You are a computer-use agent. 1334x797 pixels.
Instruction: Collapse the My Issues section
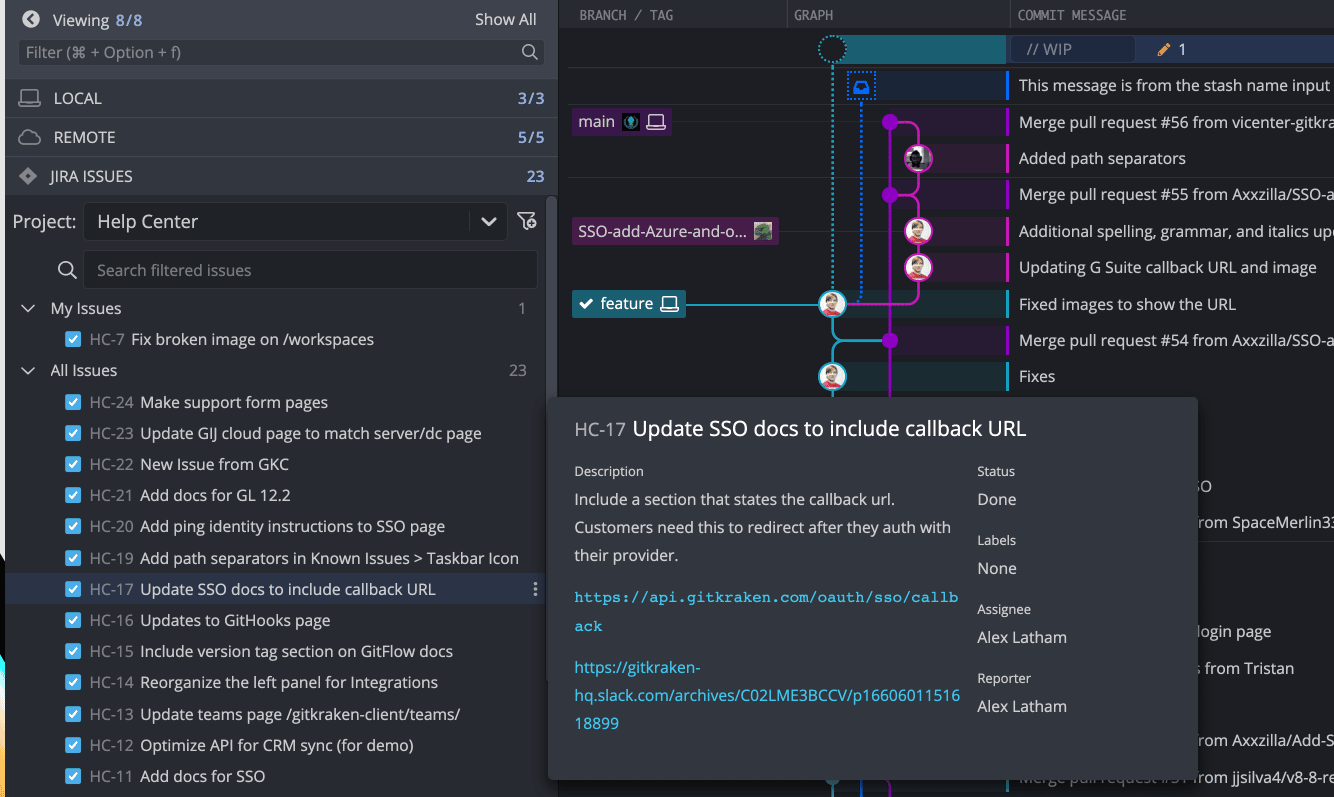(x=28, y=309)
